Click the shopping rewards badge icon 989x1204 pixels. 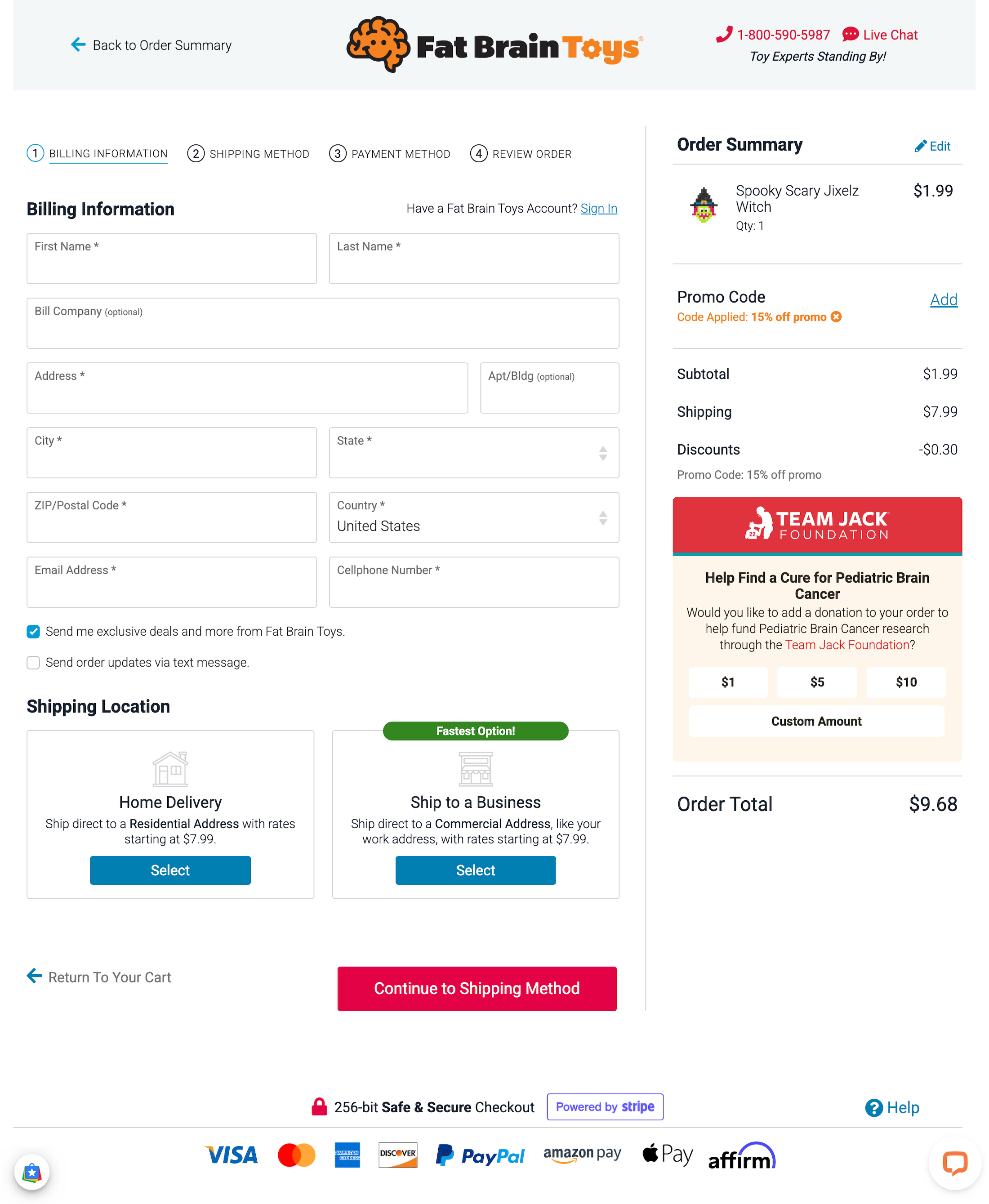coord(32,1172)
